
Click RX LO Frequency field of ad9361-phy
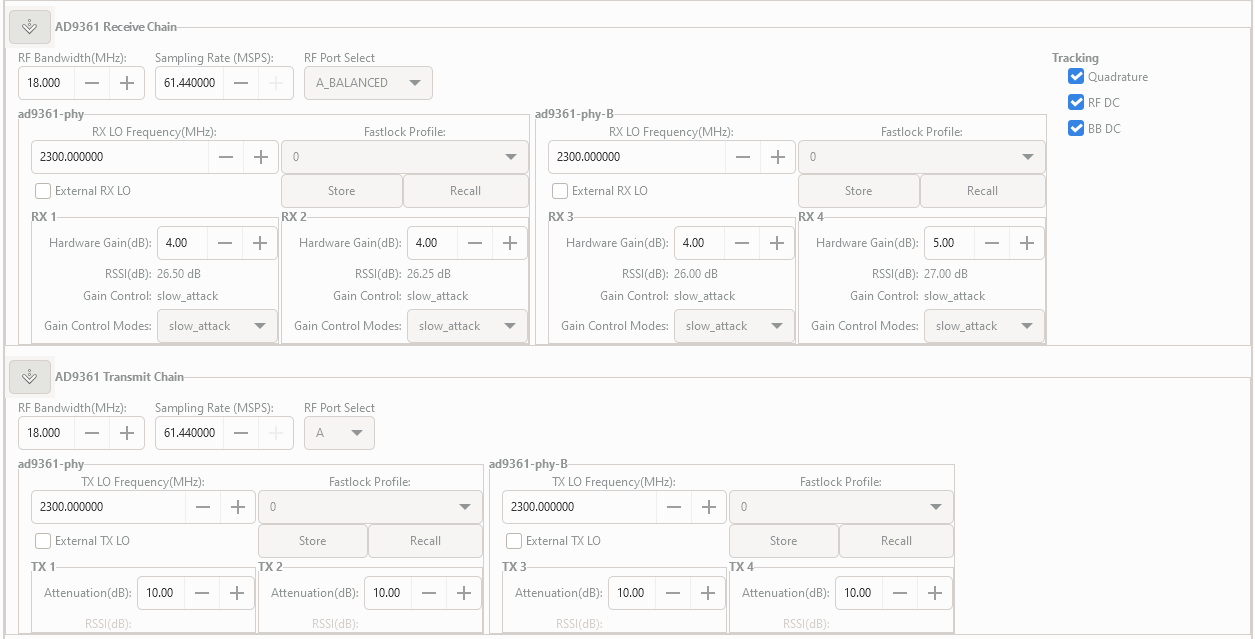(121, 157)
